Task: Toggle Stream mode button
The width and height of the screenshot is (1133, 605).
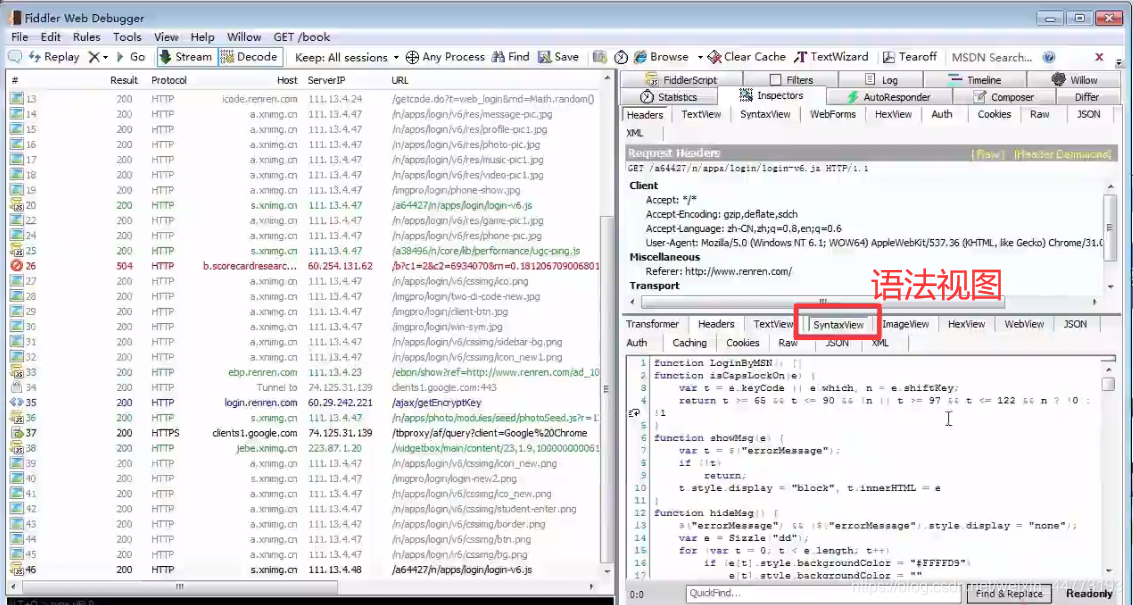Action: (186, 56)
